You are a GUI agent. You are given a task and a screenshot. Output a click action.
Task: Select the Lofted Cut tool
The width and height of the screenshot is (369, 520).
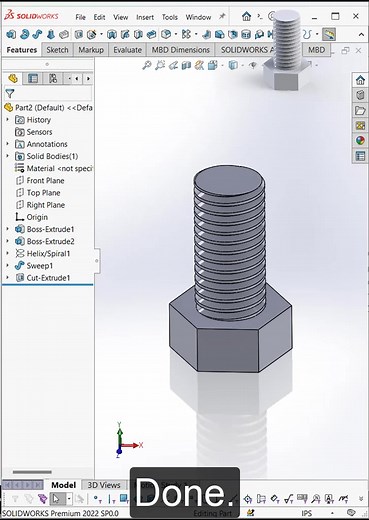coord(138,34)
